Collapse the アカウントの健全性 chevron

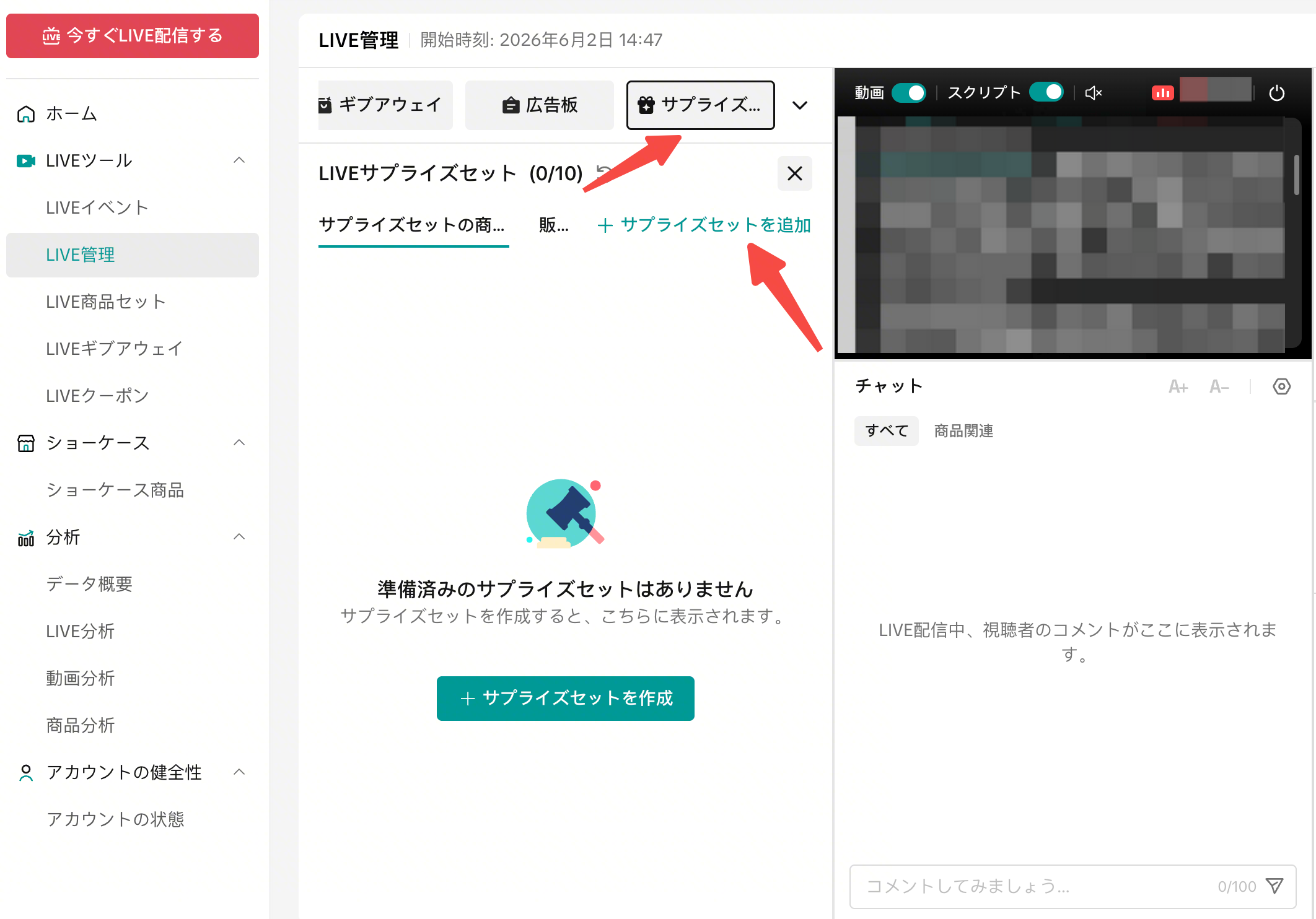click(x=239, y=772)
